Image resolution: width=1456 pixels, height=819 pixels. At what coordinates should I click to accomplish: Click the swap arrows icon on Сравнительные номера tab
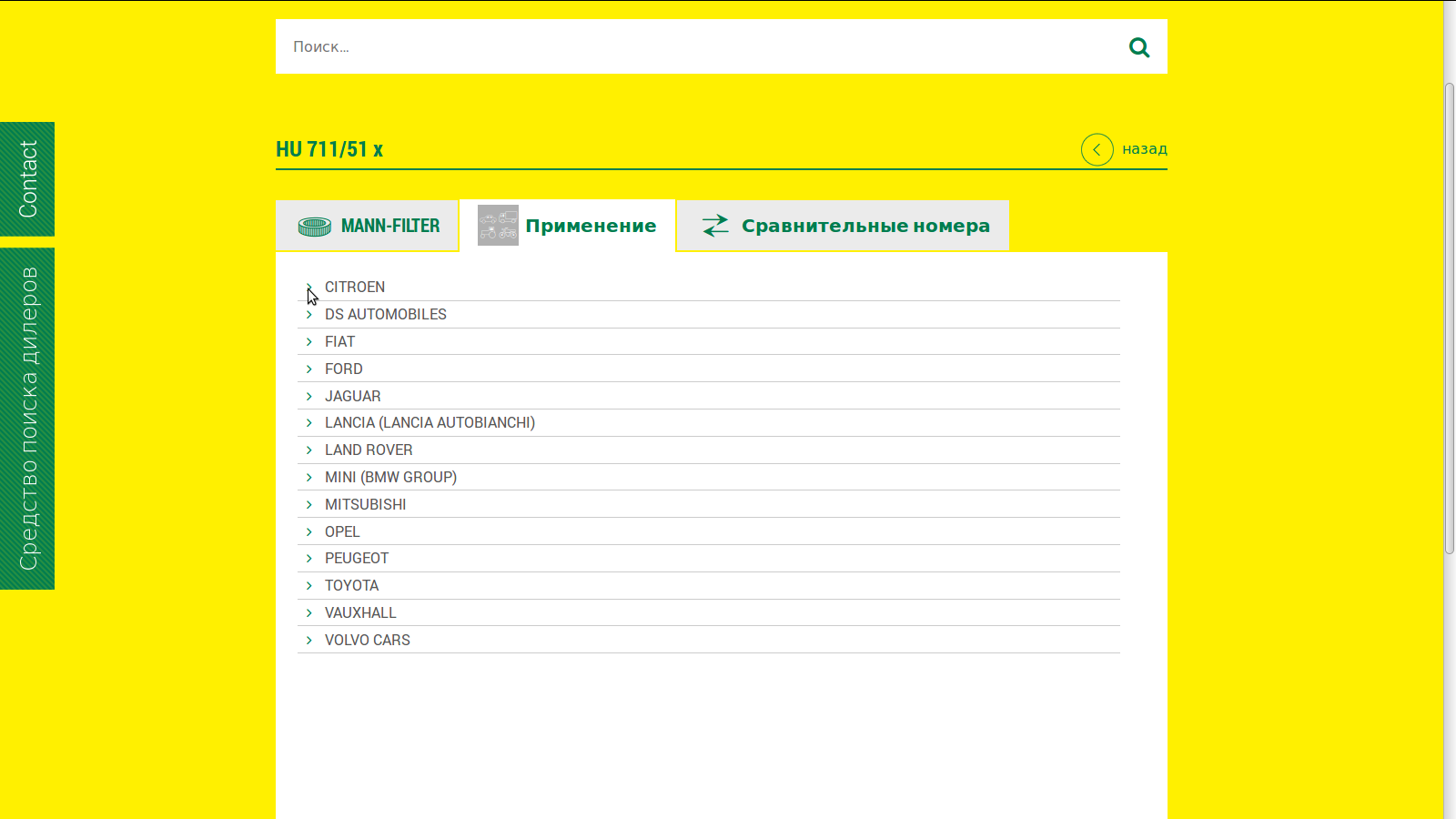coord(715,225)
